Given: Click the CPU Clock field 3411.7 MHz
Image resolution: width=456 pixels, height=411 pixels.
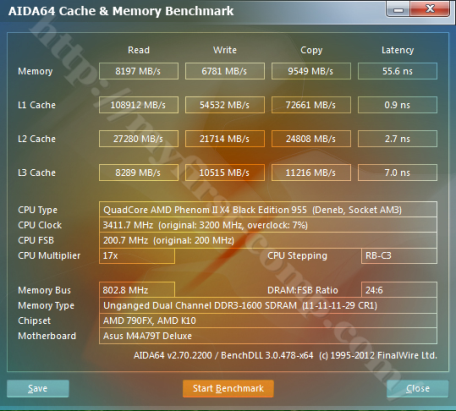Looking at the screenshot, I should (268, 225).
